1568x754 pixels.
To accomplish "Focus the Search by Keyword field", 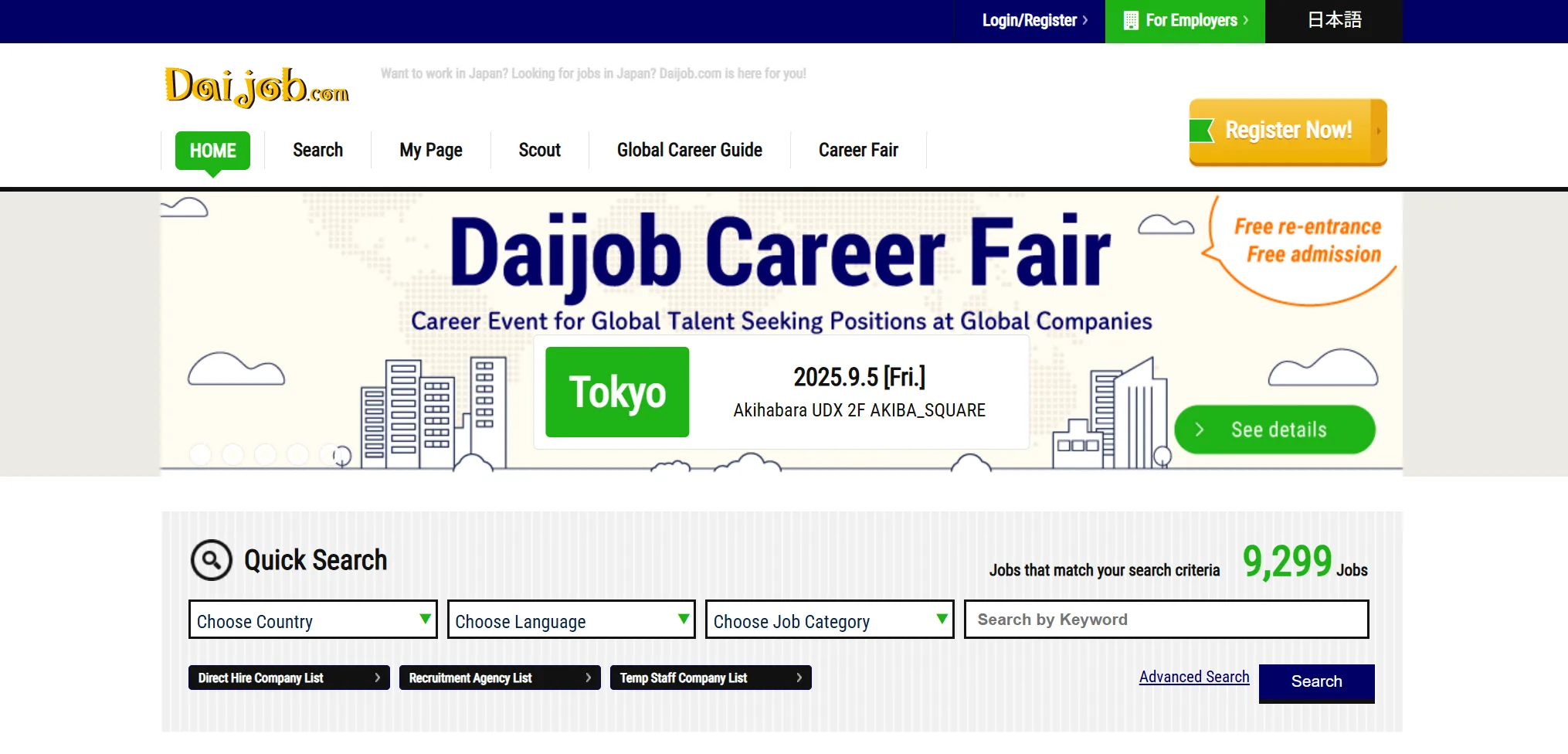I will 1166,620.
